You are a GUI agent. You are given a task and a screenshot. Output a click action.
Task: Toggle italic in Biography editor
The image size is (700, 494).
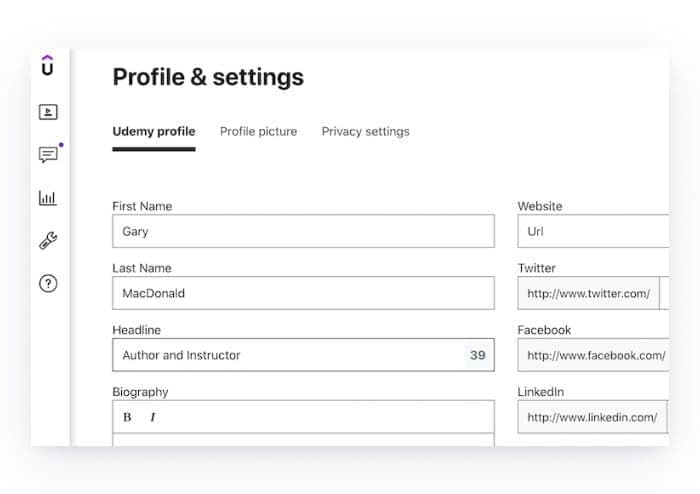pyautogui.click(x=153, y=417)
